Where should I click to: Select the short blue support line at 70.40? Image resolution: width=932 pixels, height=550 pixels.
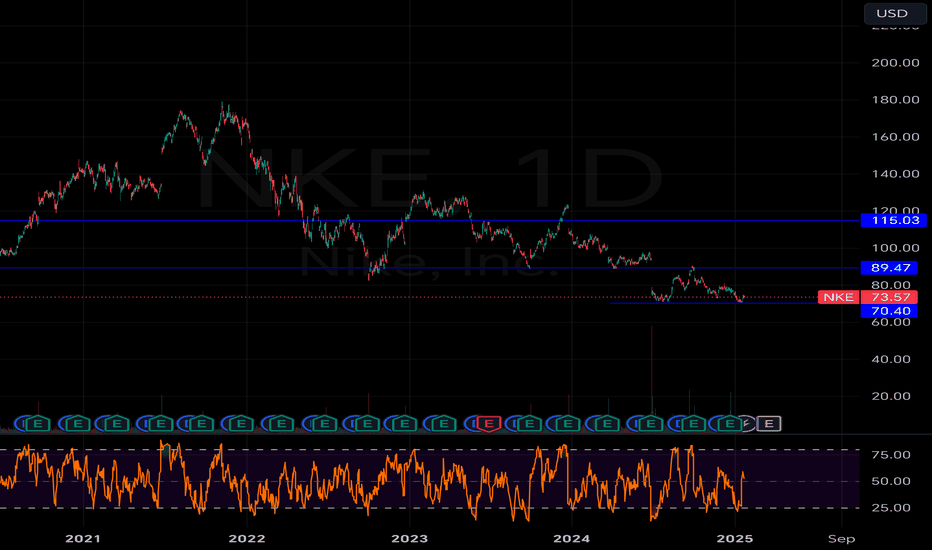(x=713, y=303)
